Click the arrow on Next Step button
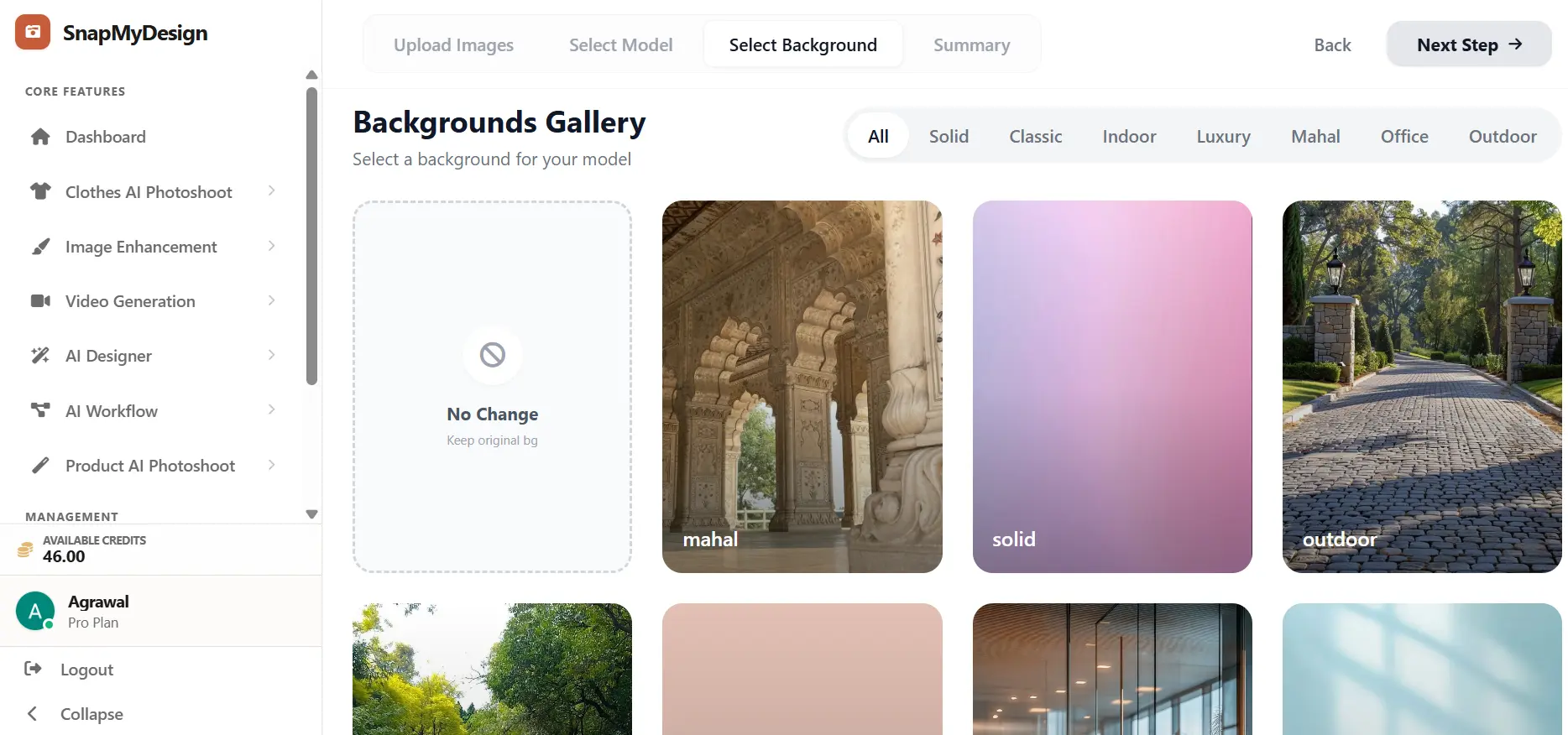This screenshot has height=735, width=1568. coord(1515,44)
